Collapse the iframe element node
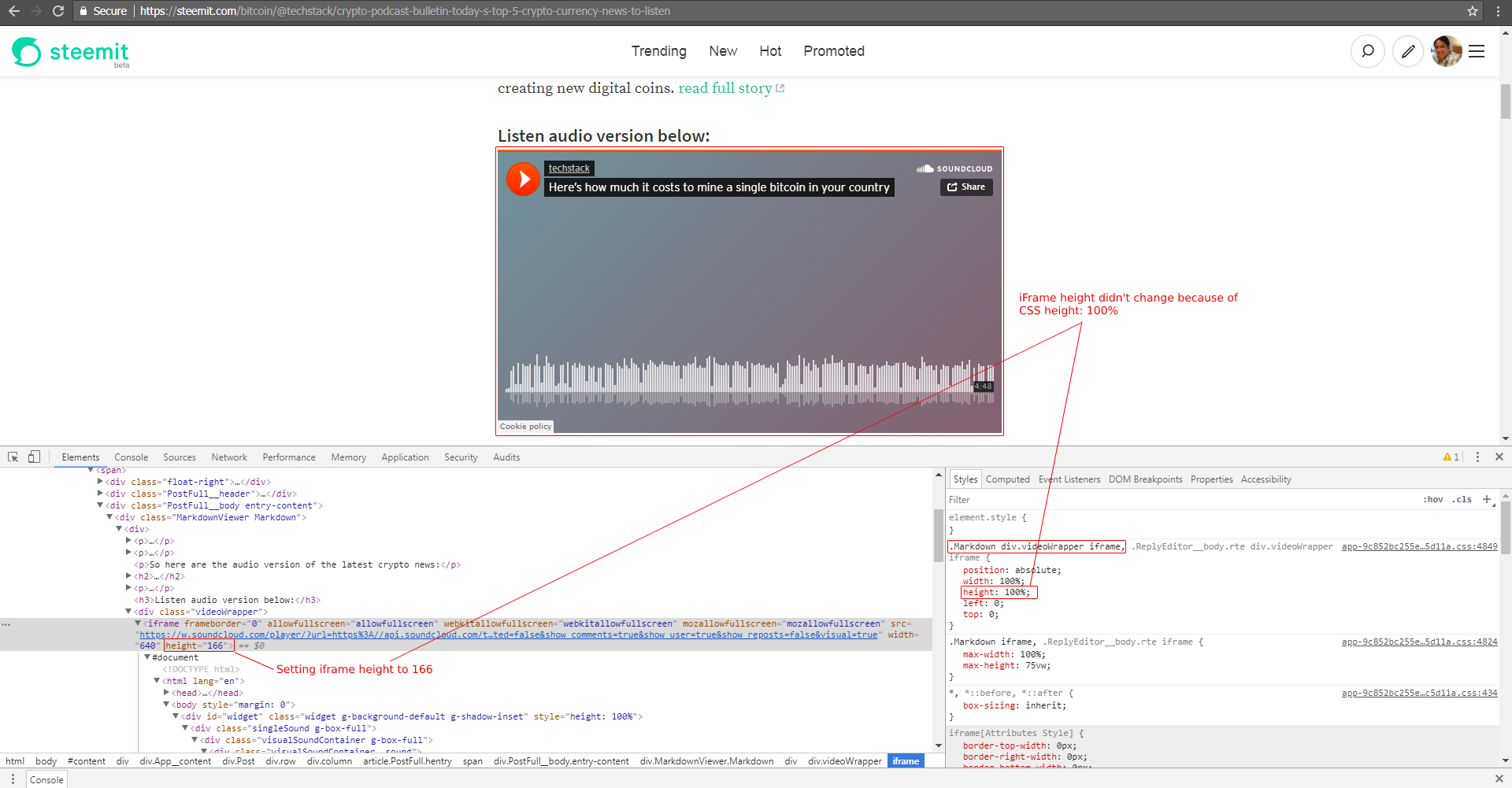1512x788 pixels. tap(138, 623)
